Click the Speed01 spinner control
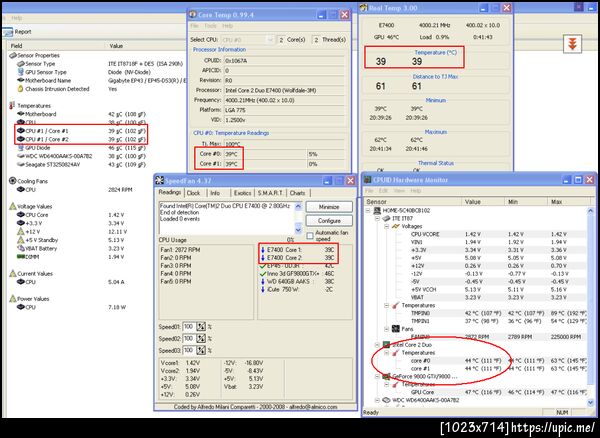The height and width of the screenshot is (438, 600). click(201, 327)
